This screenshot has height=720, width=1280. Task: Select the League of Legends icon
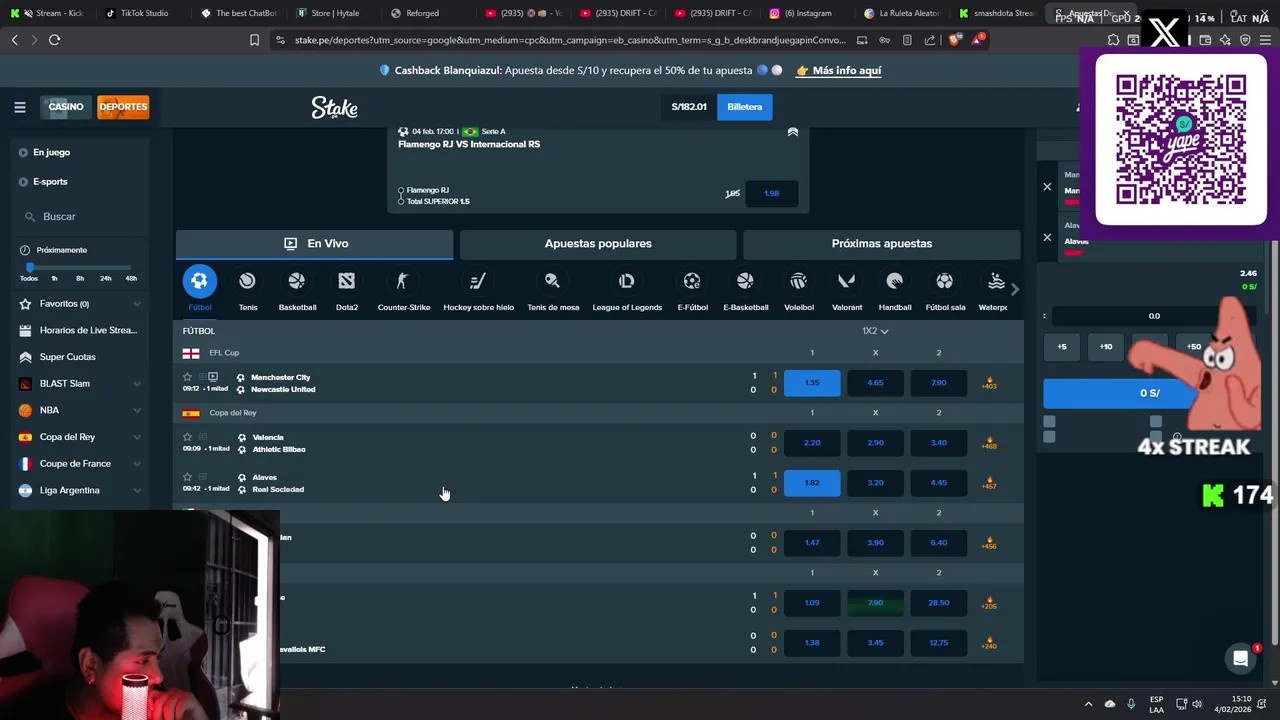click(626, 282)
